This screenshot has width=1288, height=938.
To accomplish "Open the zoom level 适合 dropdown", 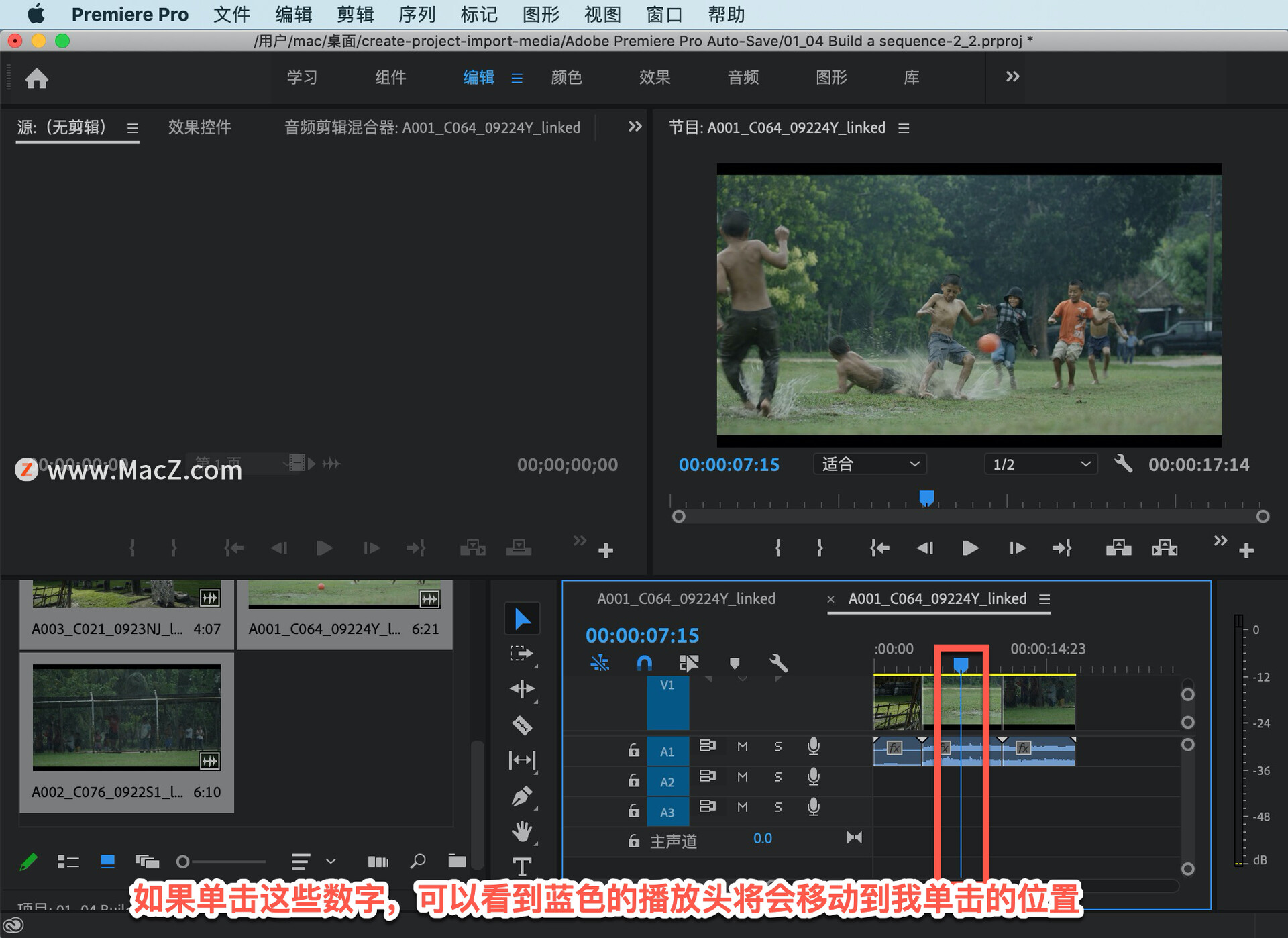I will (x=870, y=464).
